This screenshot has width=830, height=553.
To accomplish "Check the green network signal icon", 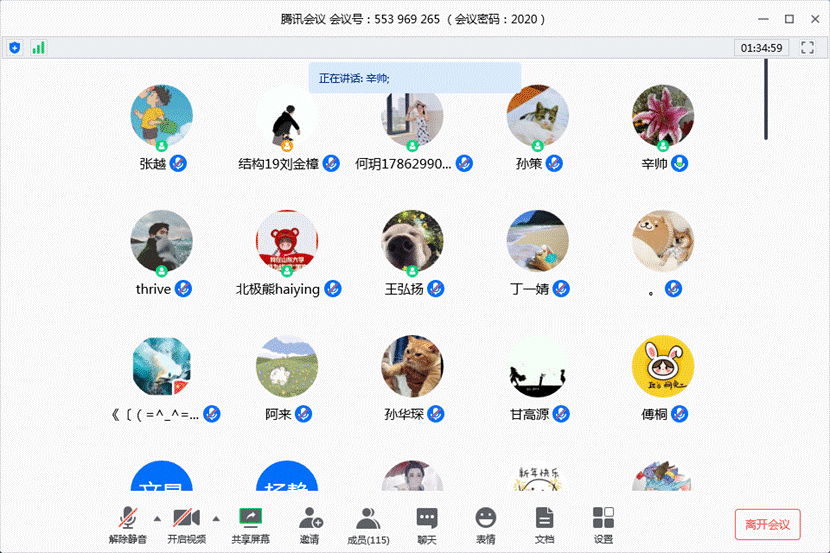I will tap(39, 47).
